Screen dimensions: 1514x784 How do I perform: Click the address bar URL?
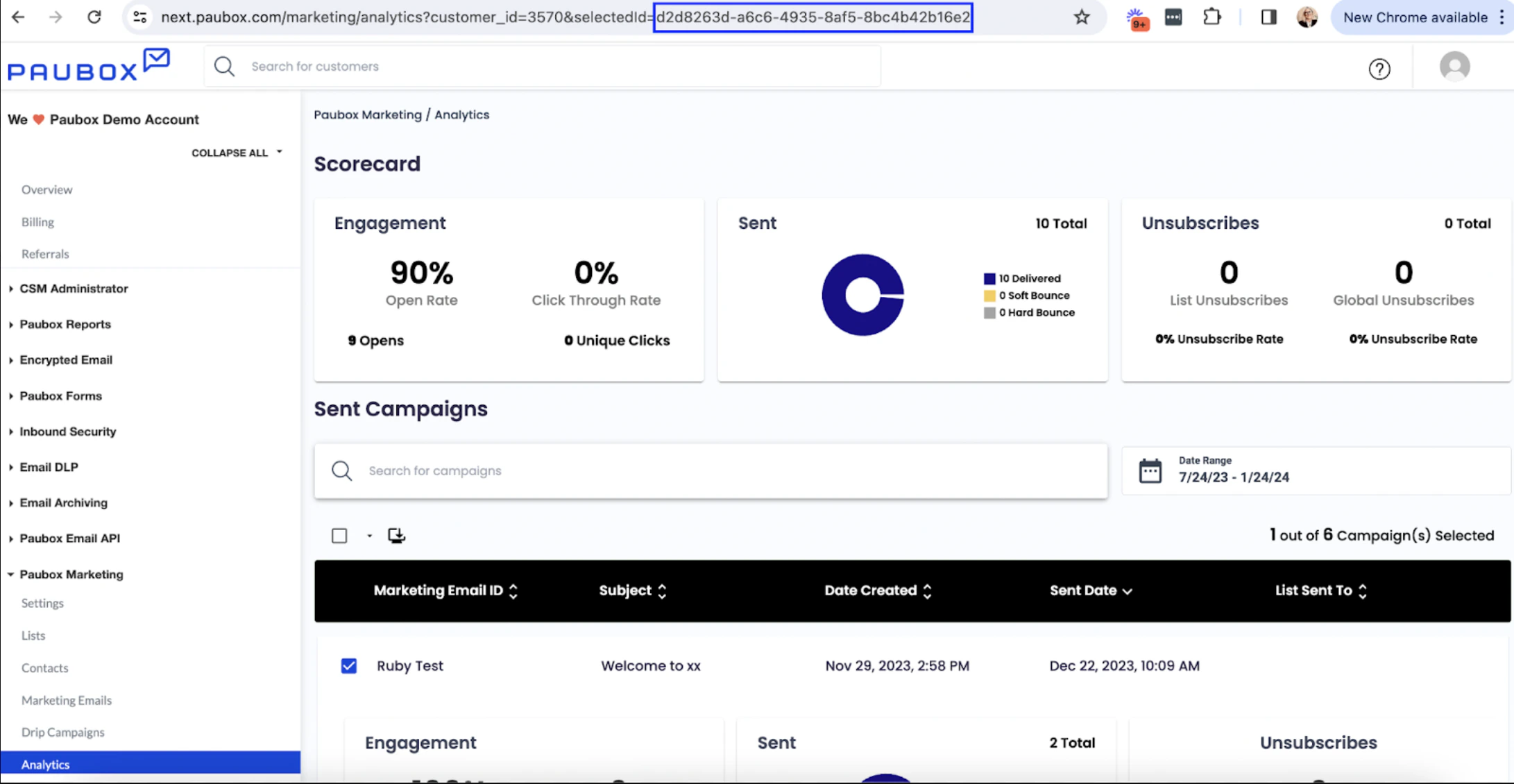click(x=565, y=17)
